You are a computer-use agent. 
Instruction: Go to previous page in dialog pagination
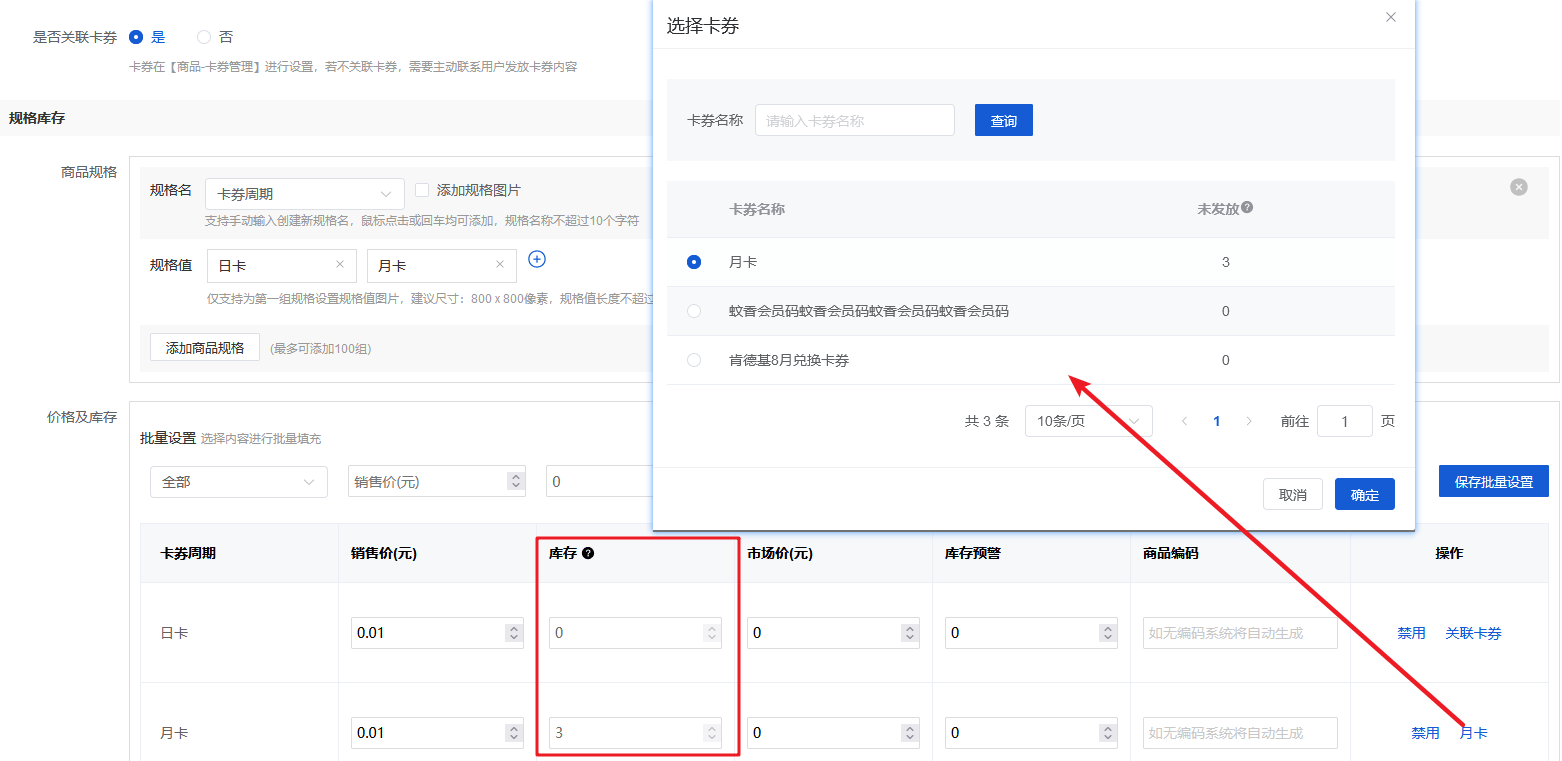point(1185,421)
